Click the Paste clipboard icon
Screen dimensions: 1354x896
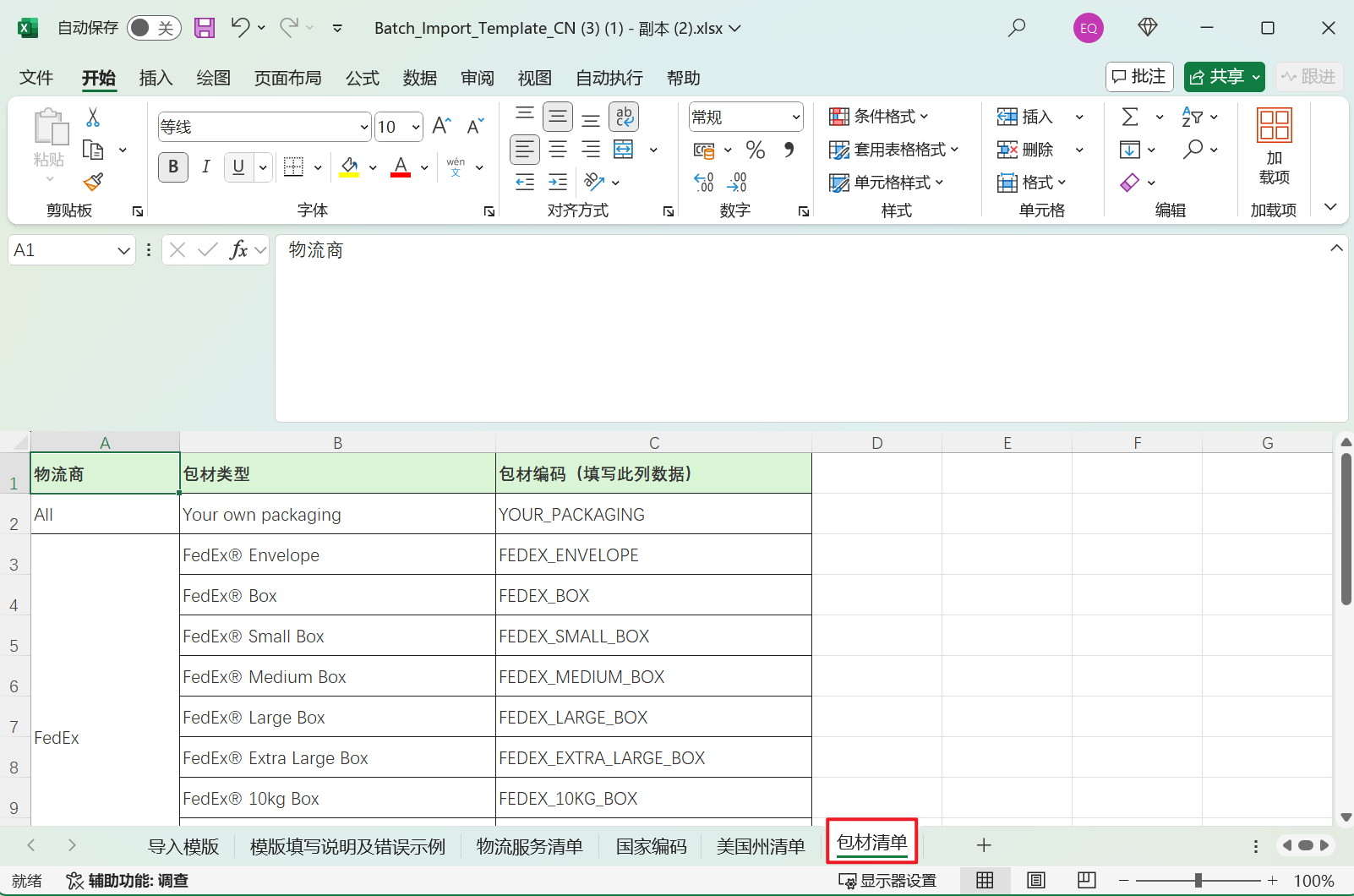[50, 127]
